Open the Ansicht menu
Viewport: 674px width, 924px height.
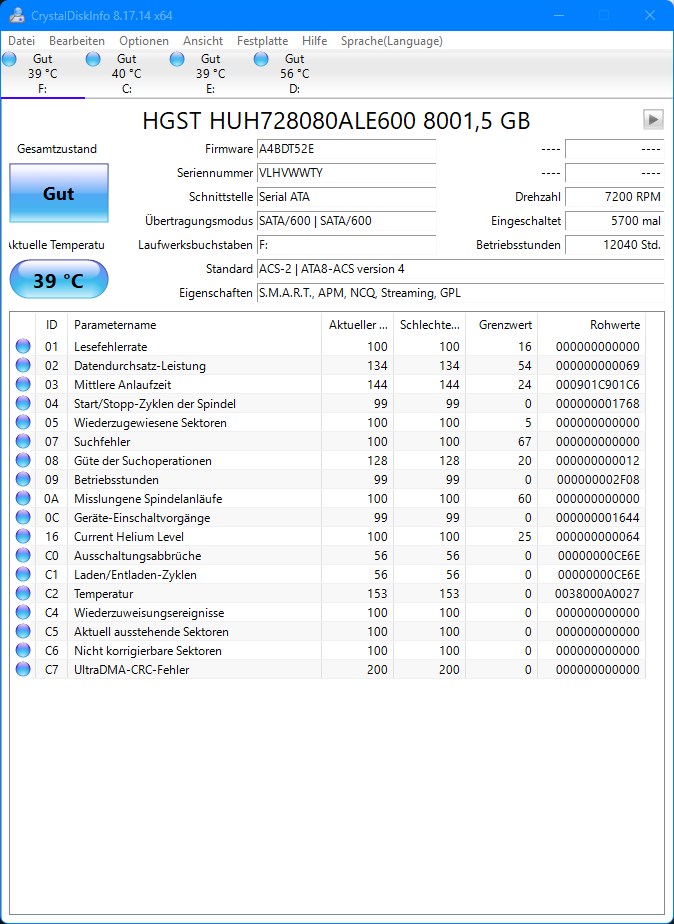(203, 41)
